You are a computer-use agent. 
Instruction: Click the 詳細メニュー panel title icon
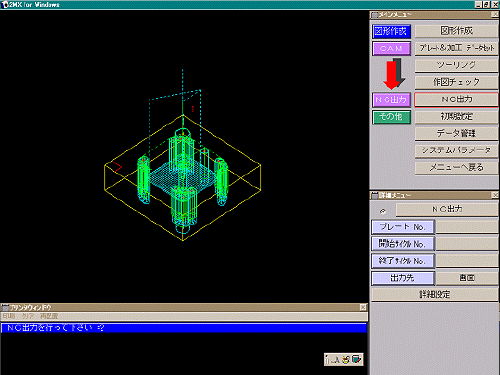(375, 195)
